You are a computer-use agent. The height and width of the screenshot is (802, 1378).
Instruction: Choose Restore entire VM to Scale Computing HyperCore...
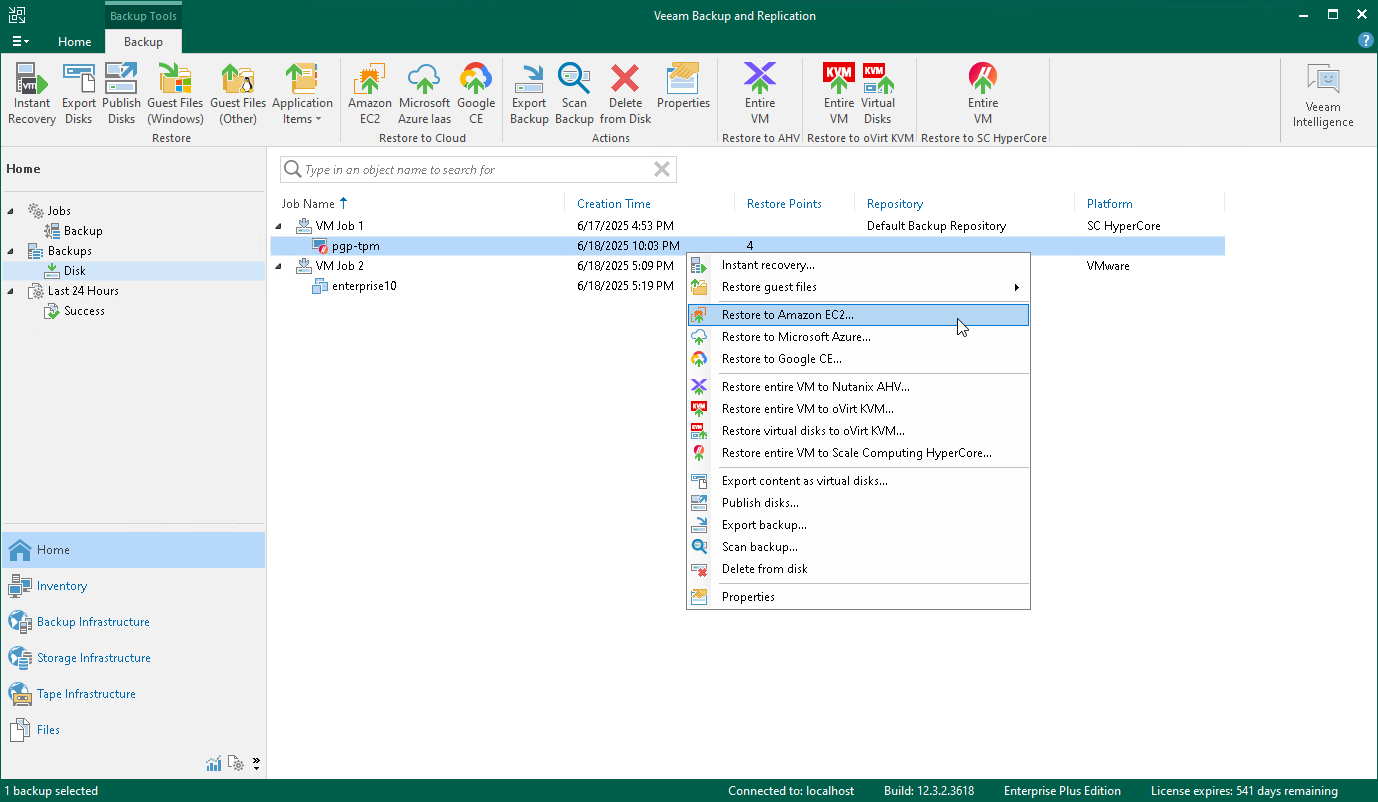click(x=858, y=453)
